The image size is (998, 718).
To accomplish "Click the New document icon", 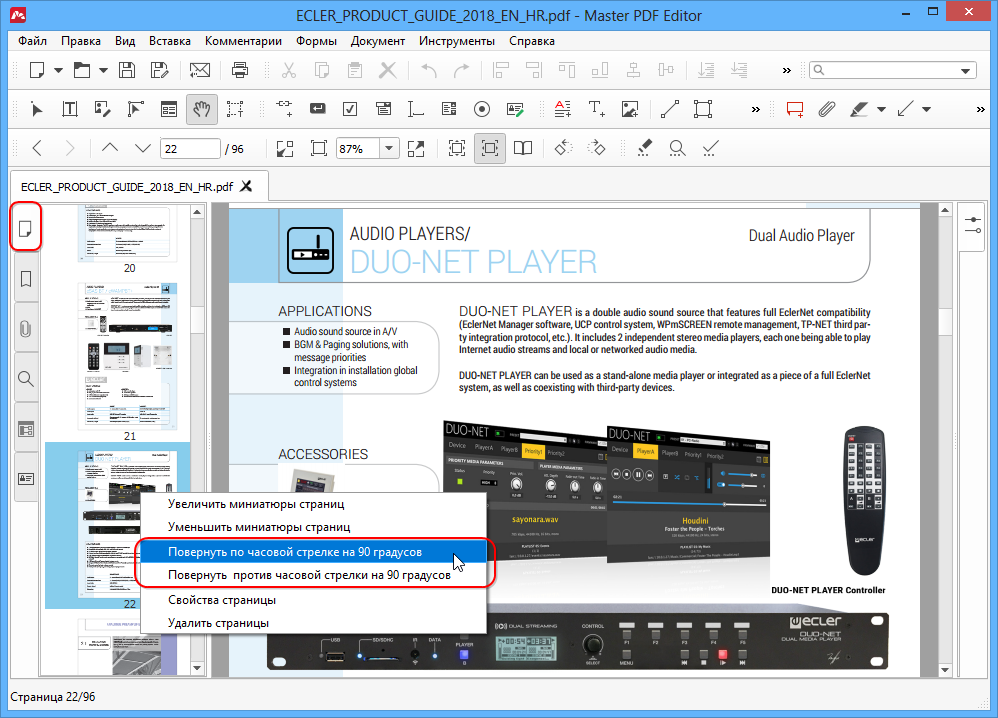I will click(38, 70).
